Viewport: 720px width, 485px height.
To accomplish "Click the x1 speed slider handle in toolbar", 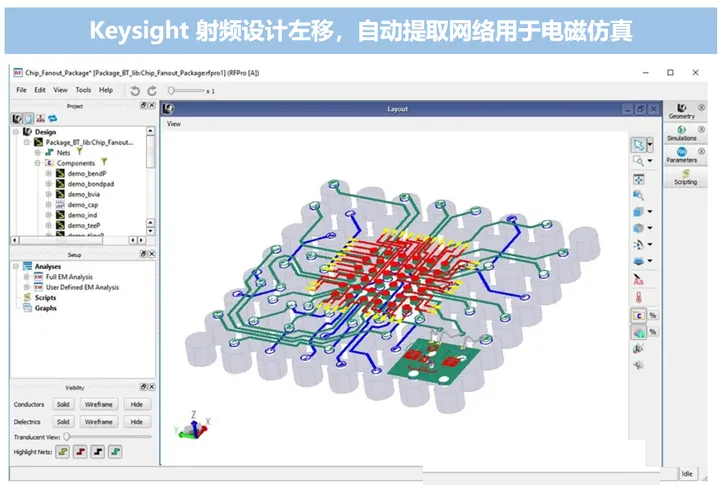I will coord(171,91).
